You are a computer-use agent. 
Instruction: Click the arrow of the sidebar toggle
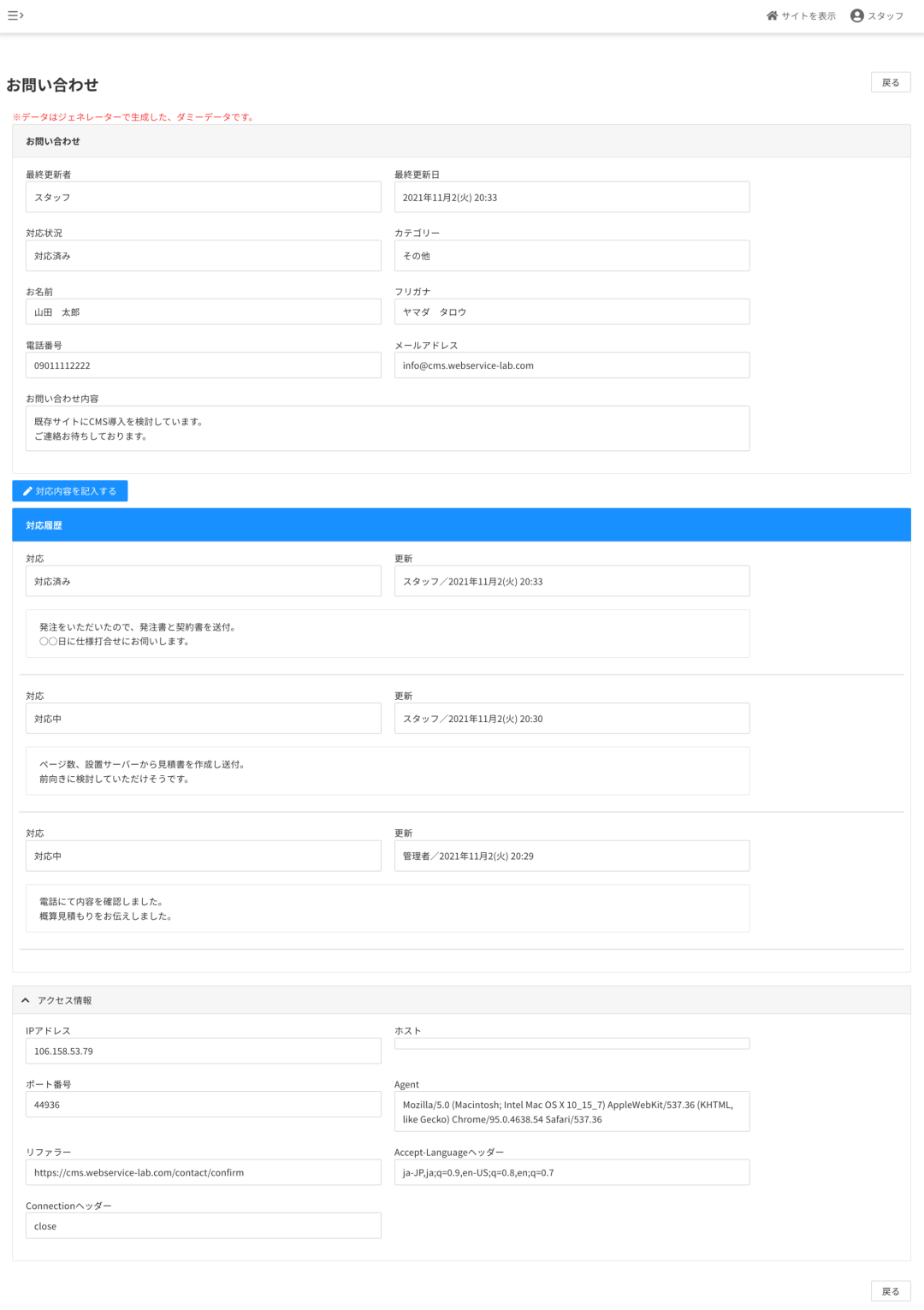pos(21,15)
